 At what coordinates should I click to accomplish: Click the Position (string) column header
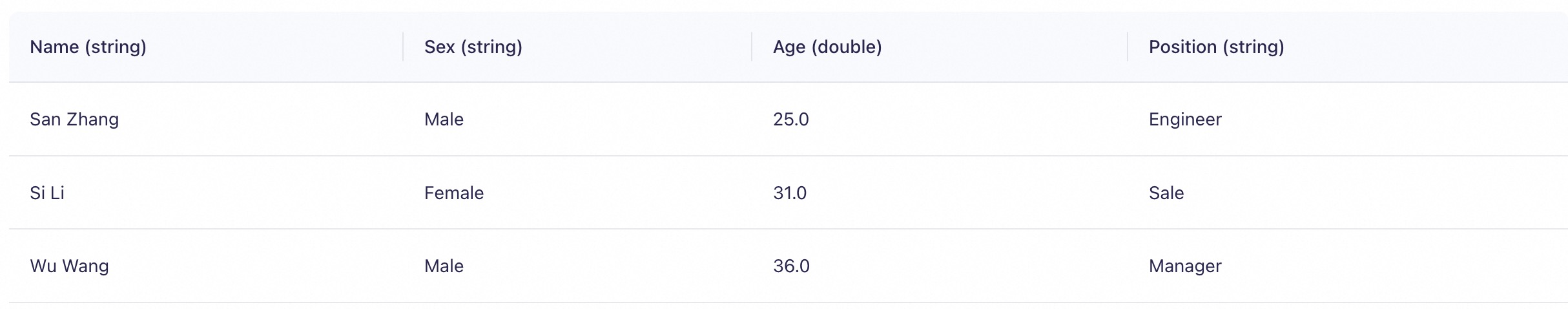[x=1216, y=47]
